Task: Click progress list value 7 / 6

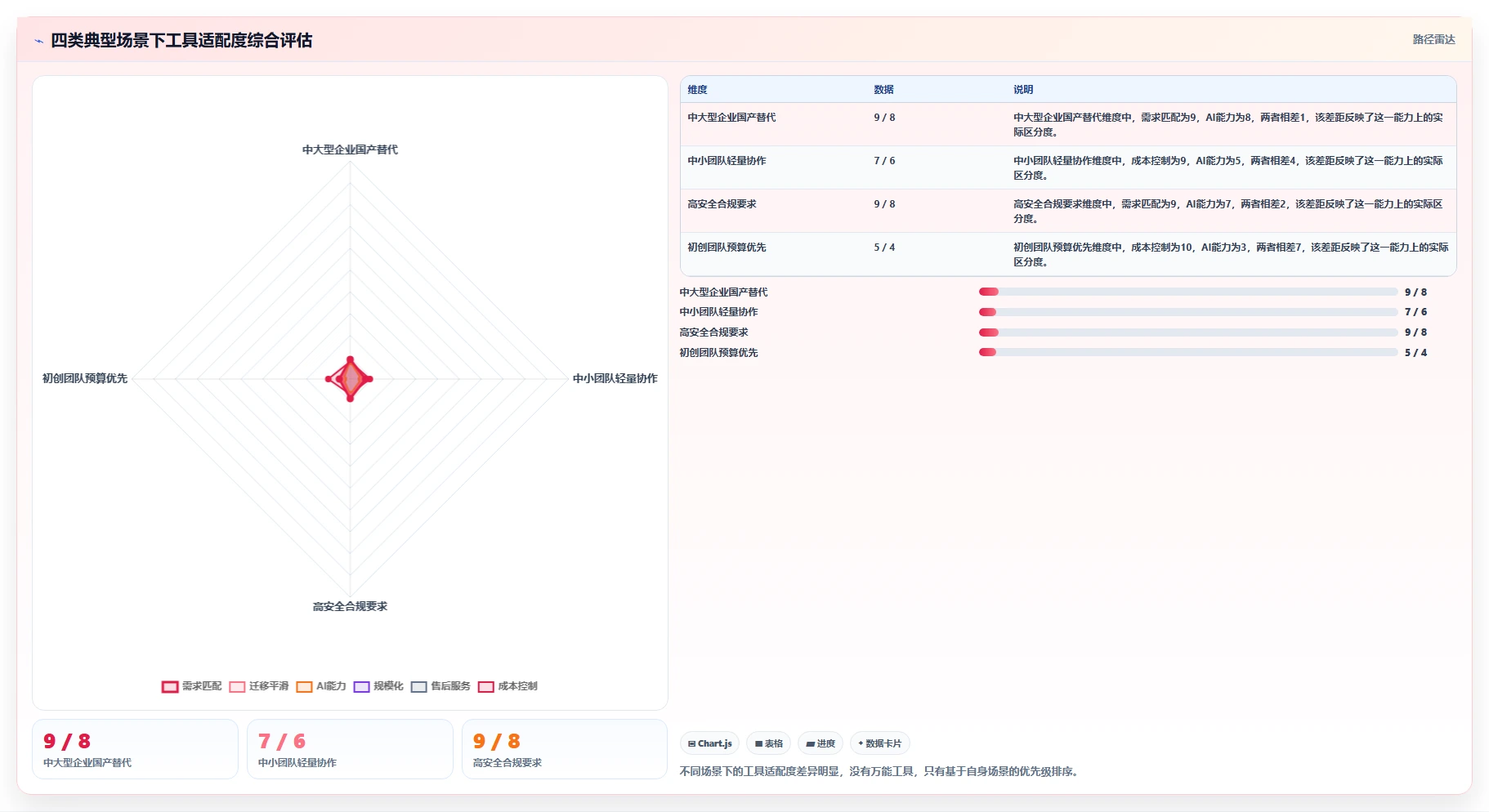Action: tap(1415, 312)
